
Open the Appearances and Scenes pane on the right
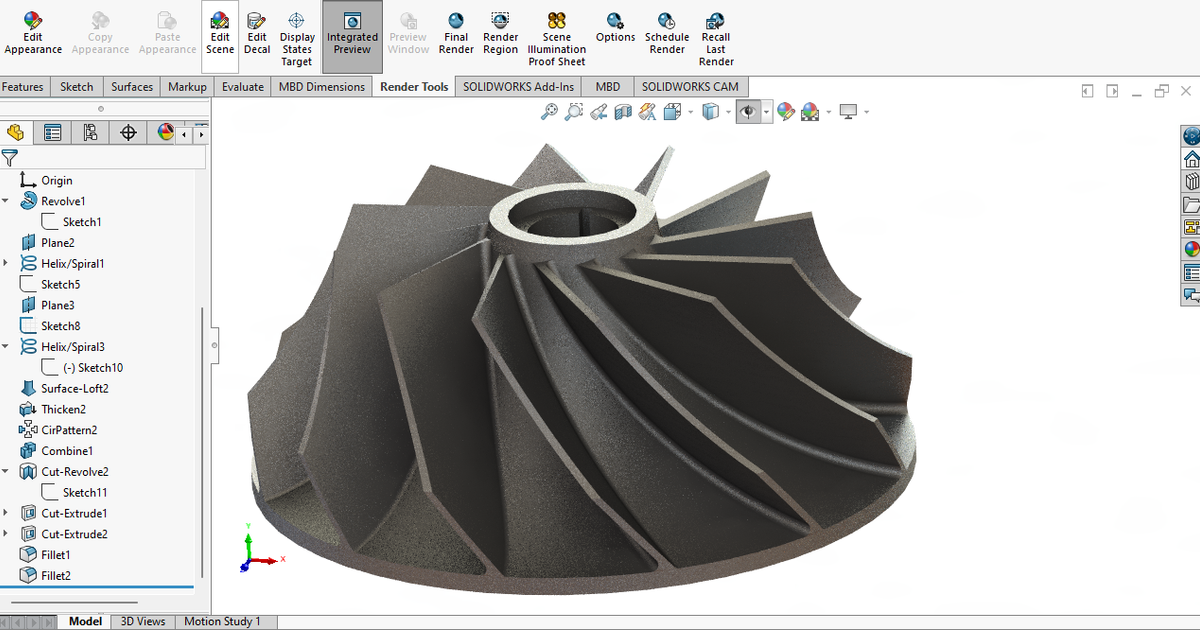[1190, 248]
